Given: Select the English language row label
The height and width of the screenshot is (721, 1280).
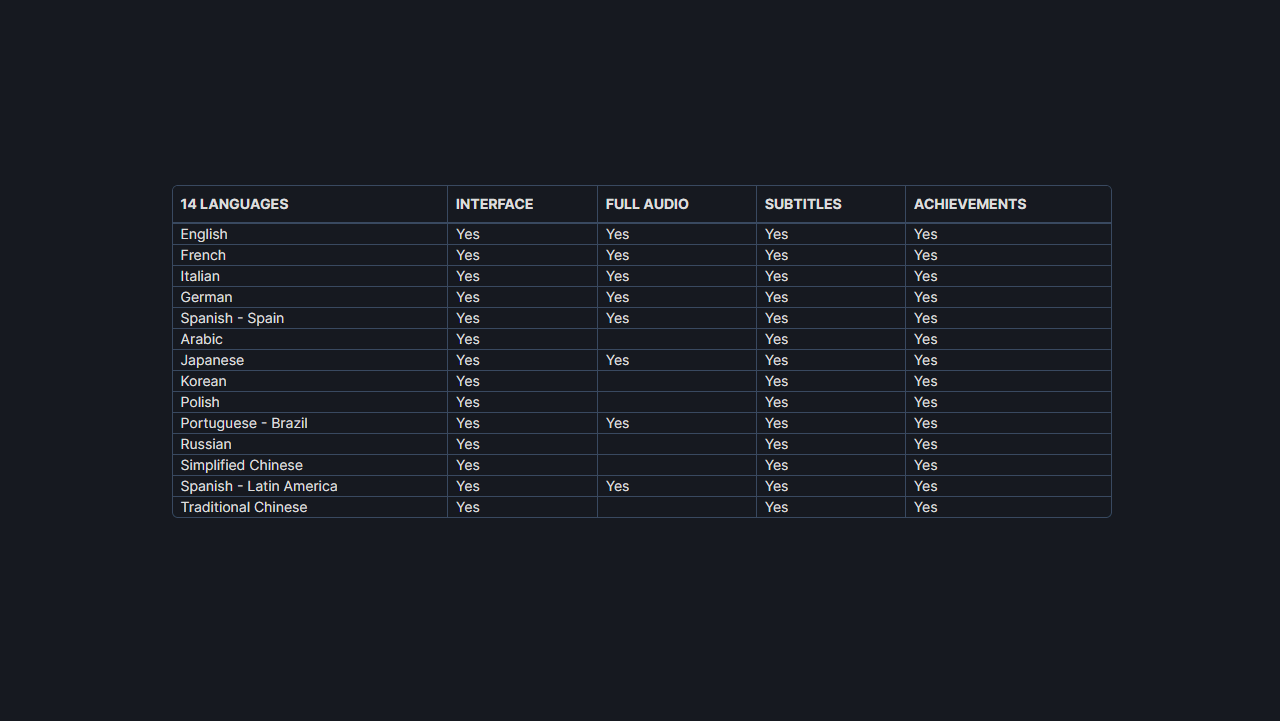Looking at the screenshot, I should point(204,234).
